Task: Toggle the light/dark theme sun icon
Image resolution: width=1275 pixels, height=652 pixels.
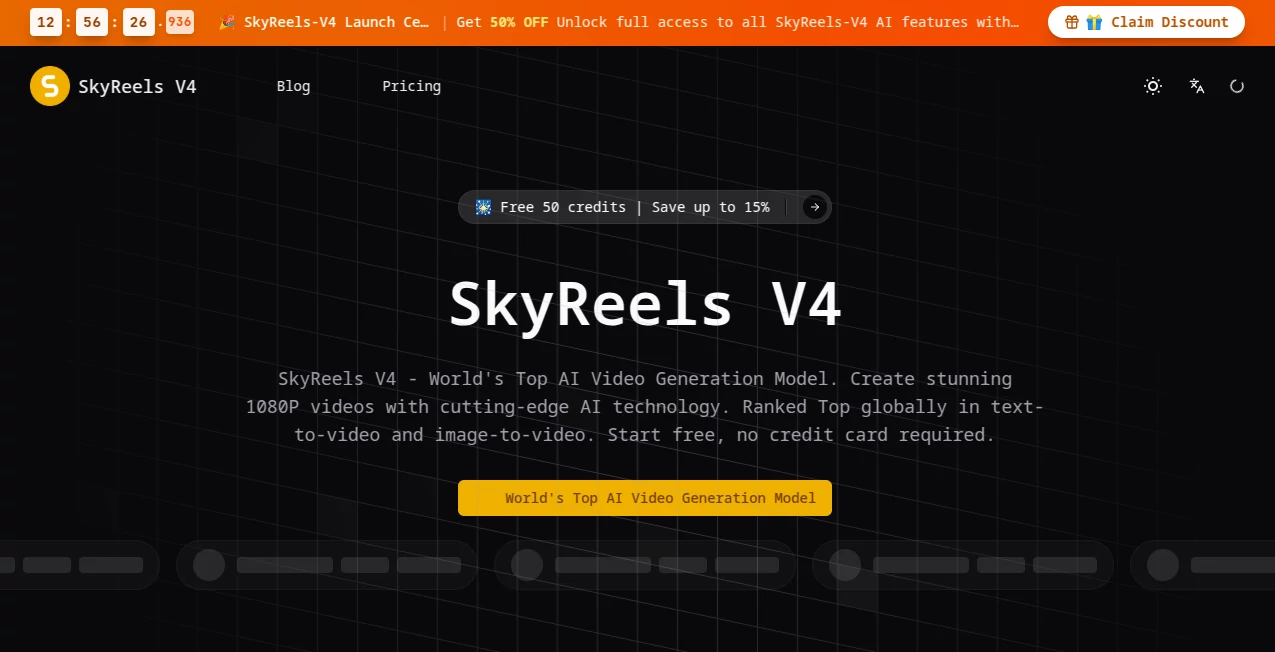Action: (1153, 86)
